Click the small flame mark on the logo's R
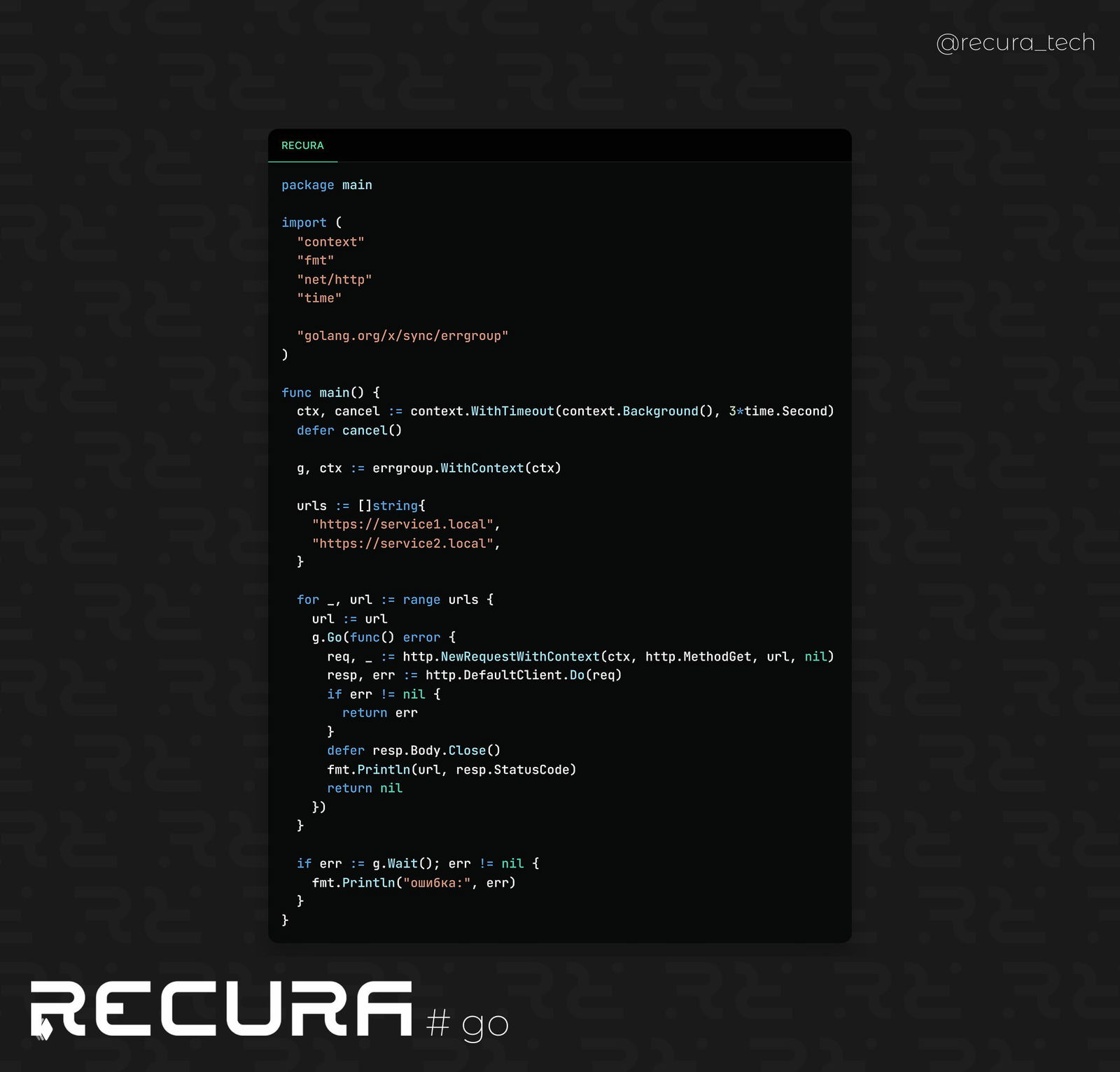Viewport: 1120px width, 1072px height. click(44, 1030)
